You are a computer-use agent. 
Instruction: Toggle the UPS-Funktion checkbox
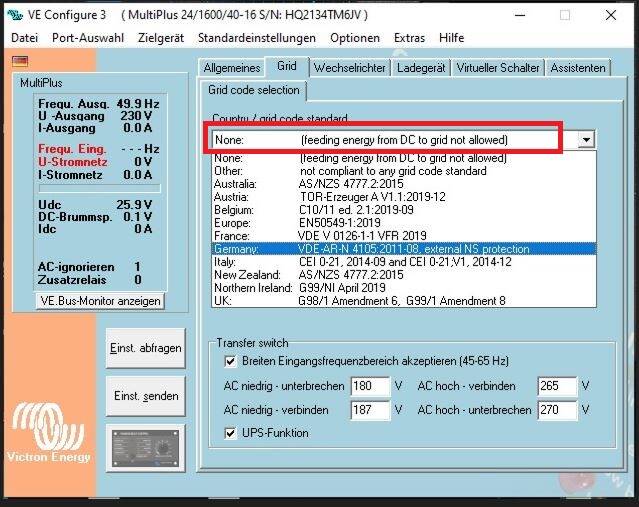coord(230,433)
